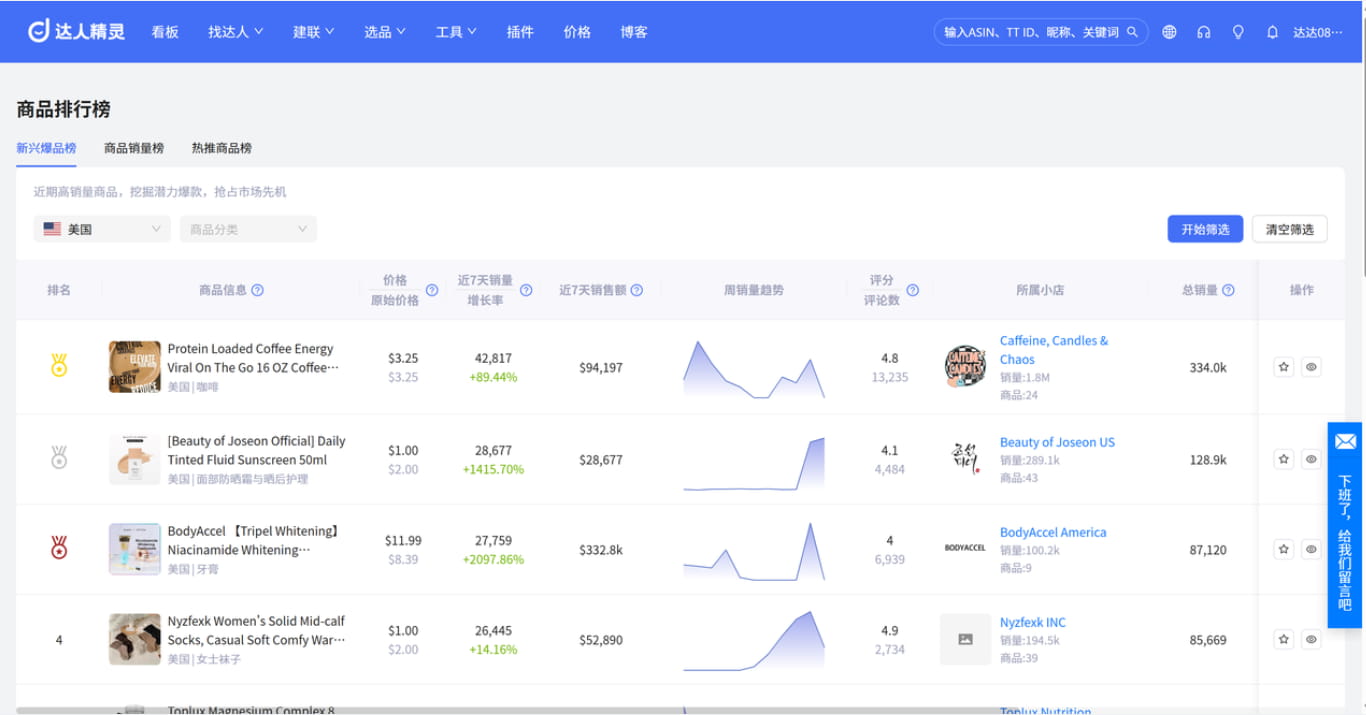
Task: Click the lightbulb tips icon
Action: tap(1238, 32)
